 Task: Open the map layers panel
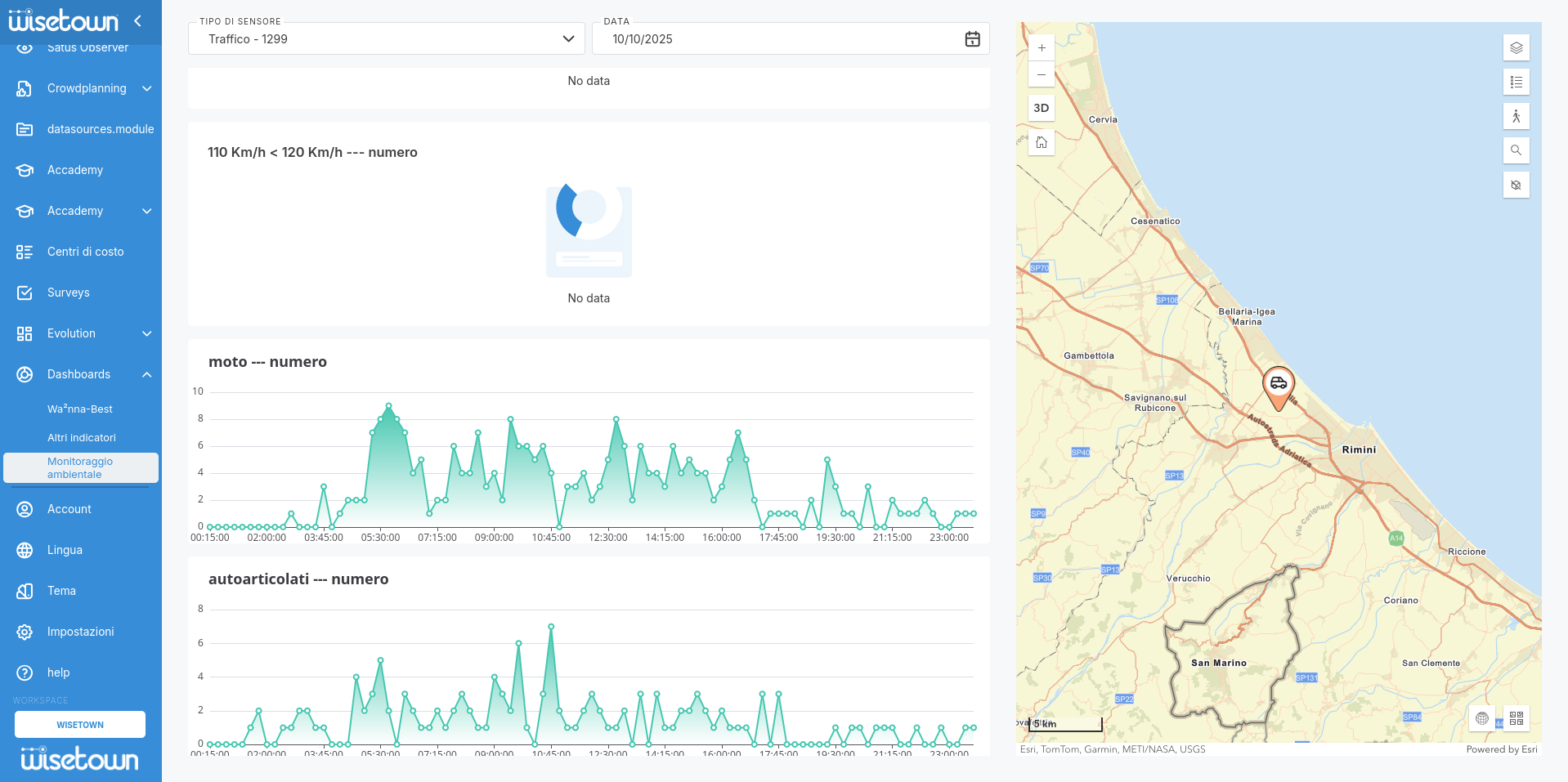pos(1516,47)
